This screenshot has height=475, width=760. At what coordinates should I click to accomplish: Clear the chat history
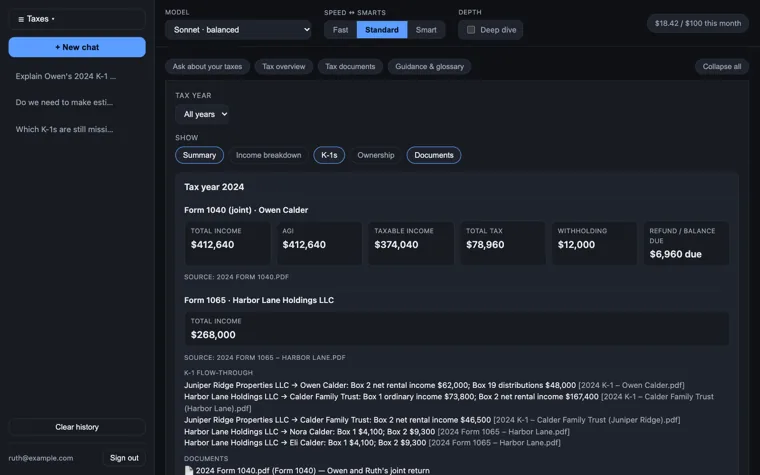coord(77,427)
